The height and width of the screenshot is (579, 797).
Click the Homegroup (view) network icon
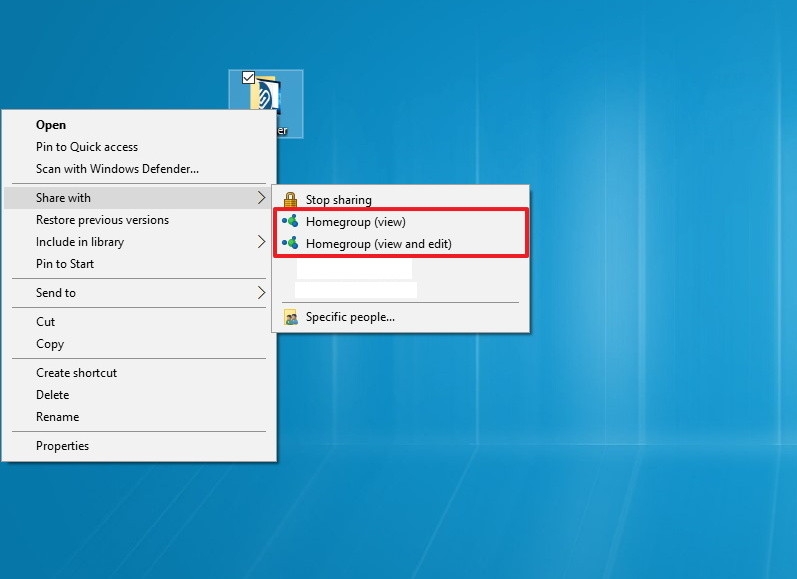(290, 221)
